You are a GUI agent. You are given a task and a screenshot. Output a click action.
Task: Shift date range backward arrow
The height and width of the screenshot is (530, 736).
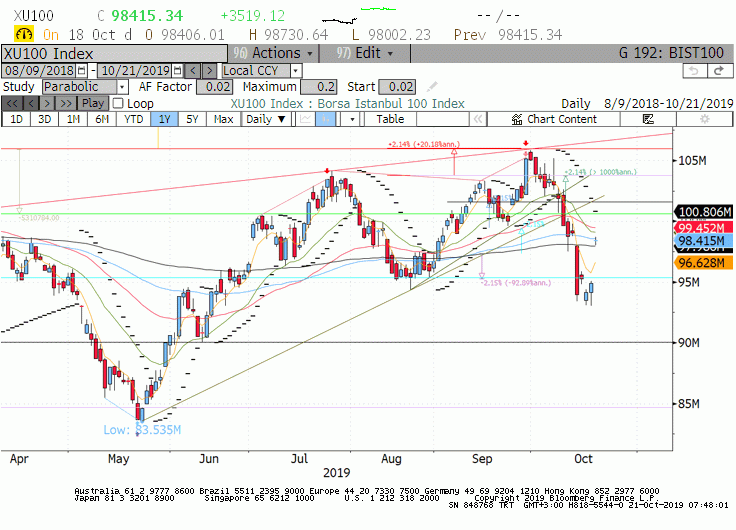(193, 71)
